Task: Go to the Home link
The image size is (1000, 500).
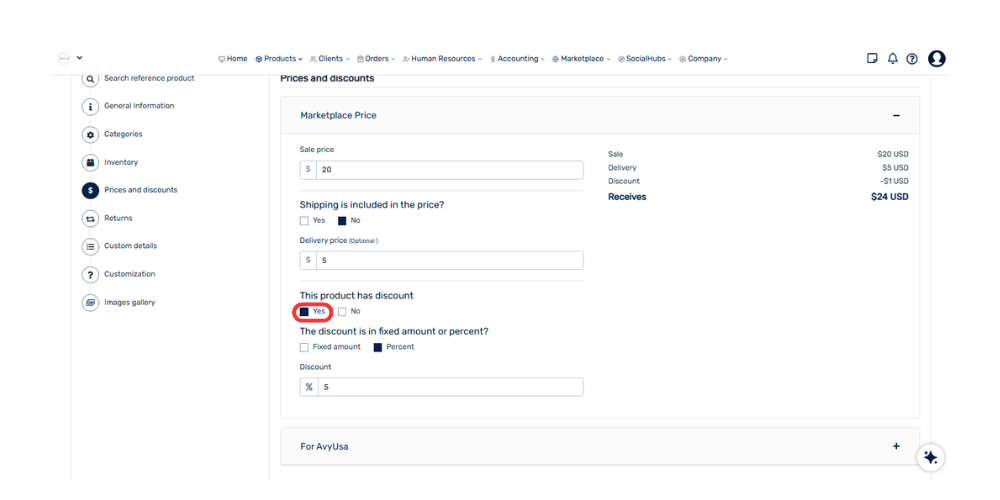Action: click(233, 59)
